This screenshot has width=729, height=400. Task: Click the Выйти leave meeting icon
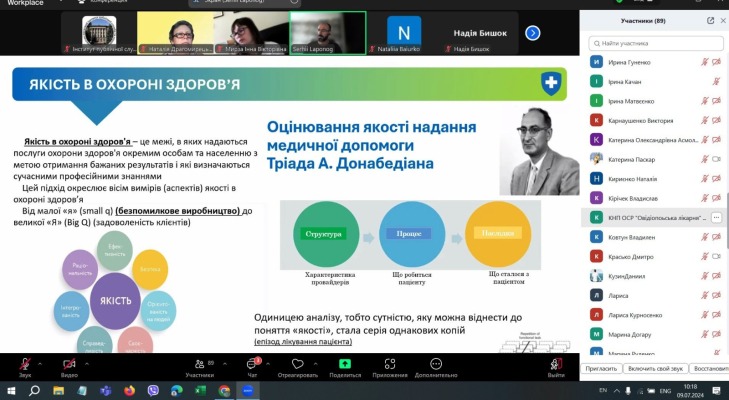pos(556,364)
